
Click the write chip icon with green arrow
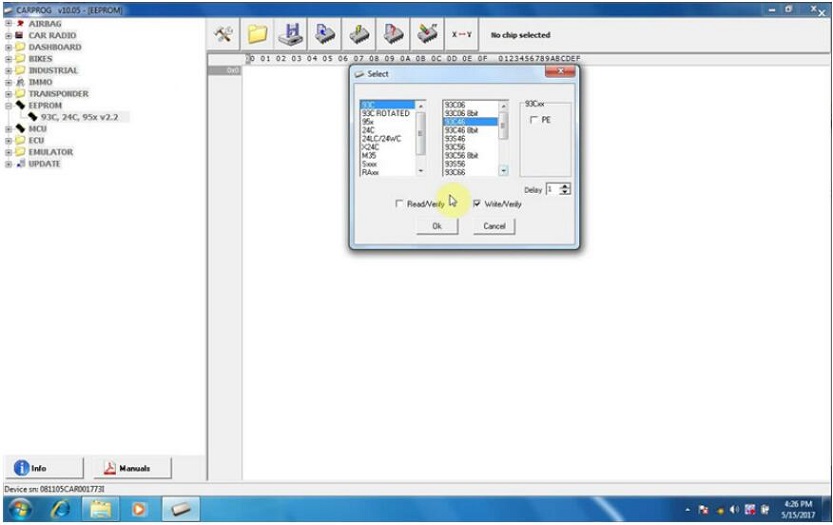pyautogui.click(x=359, y=35)
